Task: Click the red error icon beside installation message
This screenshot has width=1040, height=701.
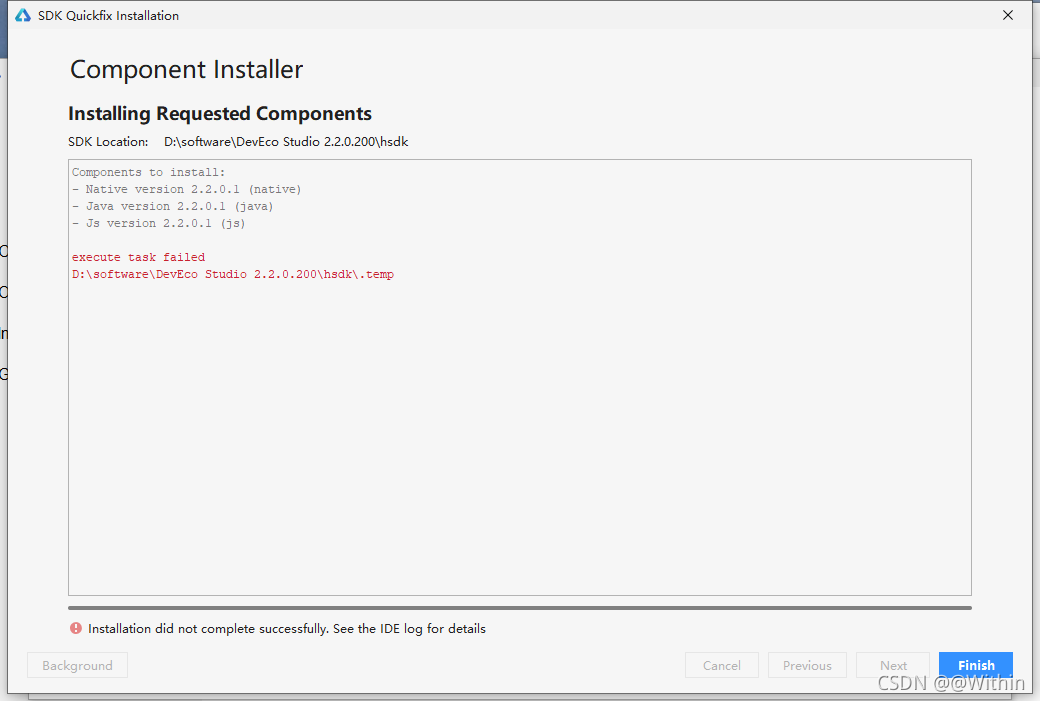Action: (76, 628)
